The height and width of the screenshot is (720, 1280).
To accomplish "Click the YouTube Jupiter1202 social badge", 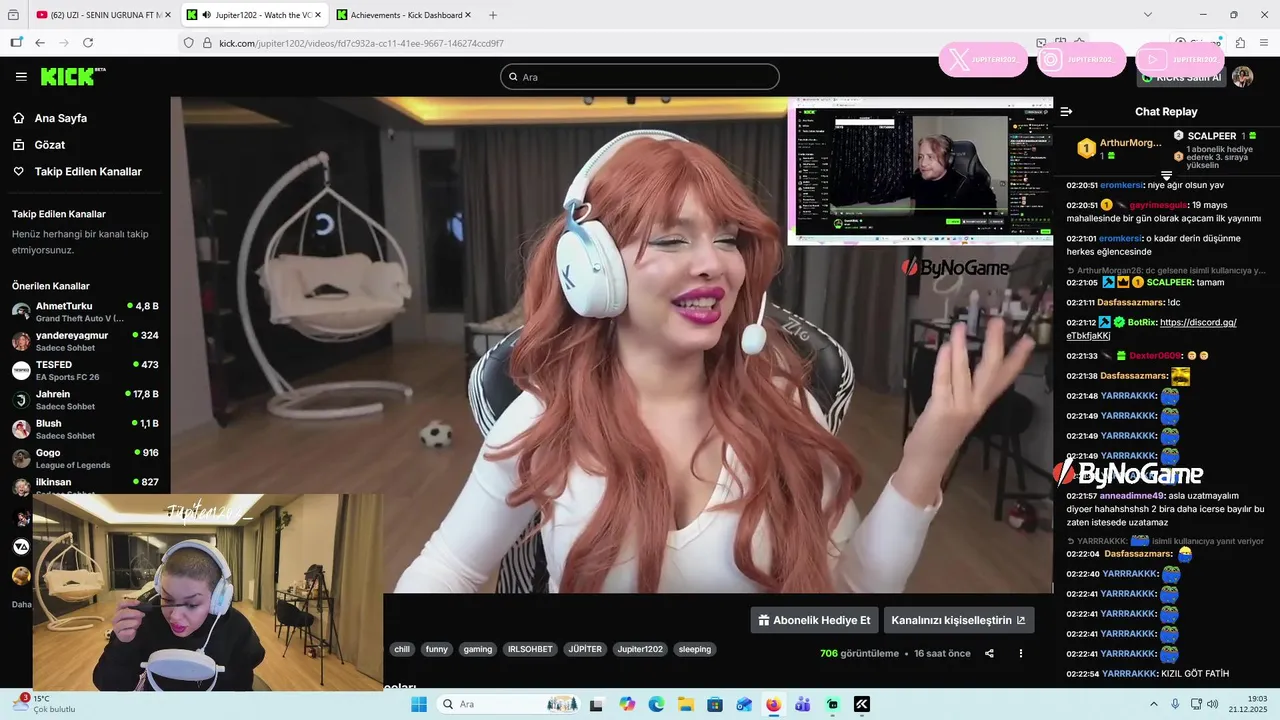I will tap(1180, 60).
